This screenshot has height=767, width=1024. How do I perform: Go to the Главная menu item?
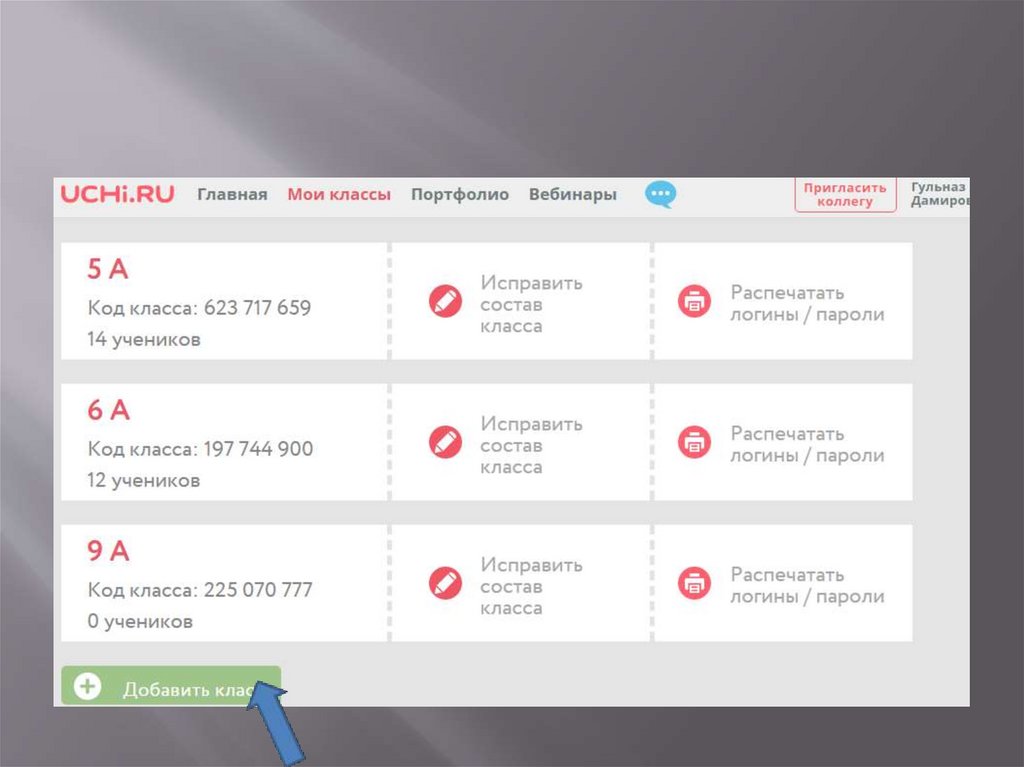coord(232,195)
